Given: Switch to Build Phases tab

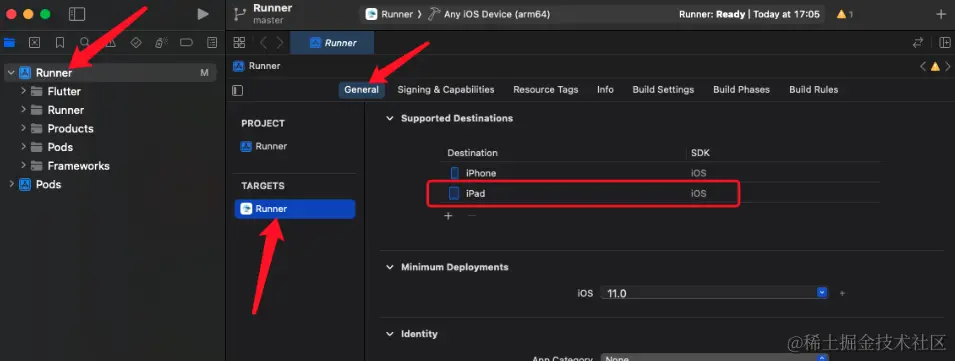Looking at the screenshot, I should 741,89.
